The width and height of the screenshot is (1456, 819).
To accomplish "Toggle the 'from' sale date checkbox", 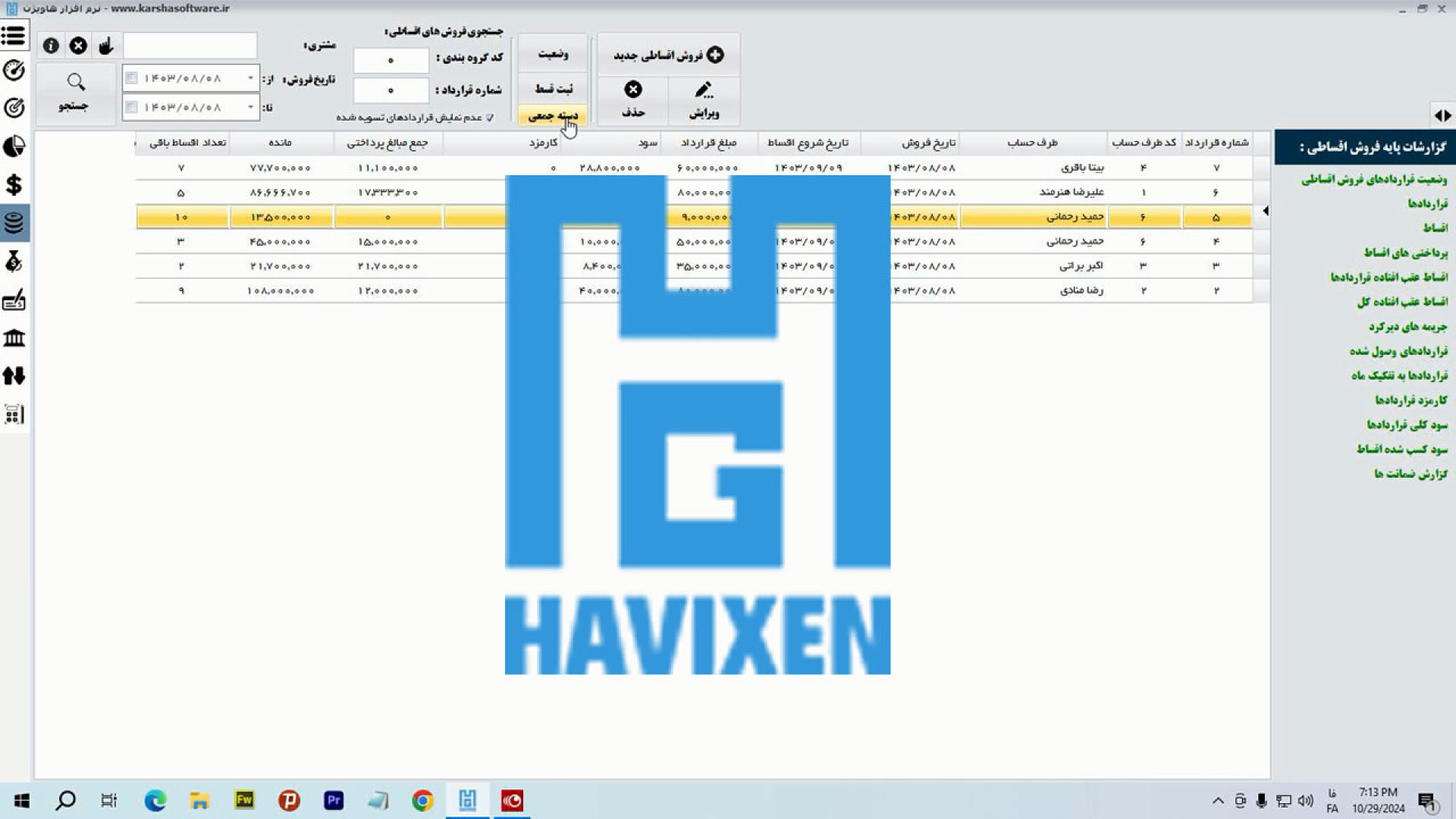I will pyautogui.click(x=131, y=78).
